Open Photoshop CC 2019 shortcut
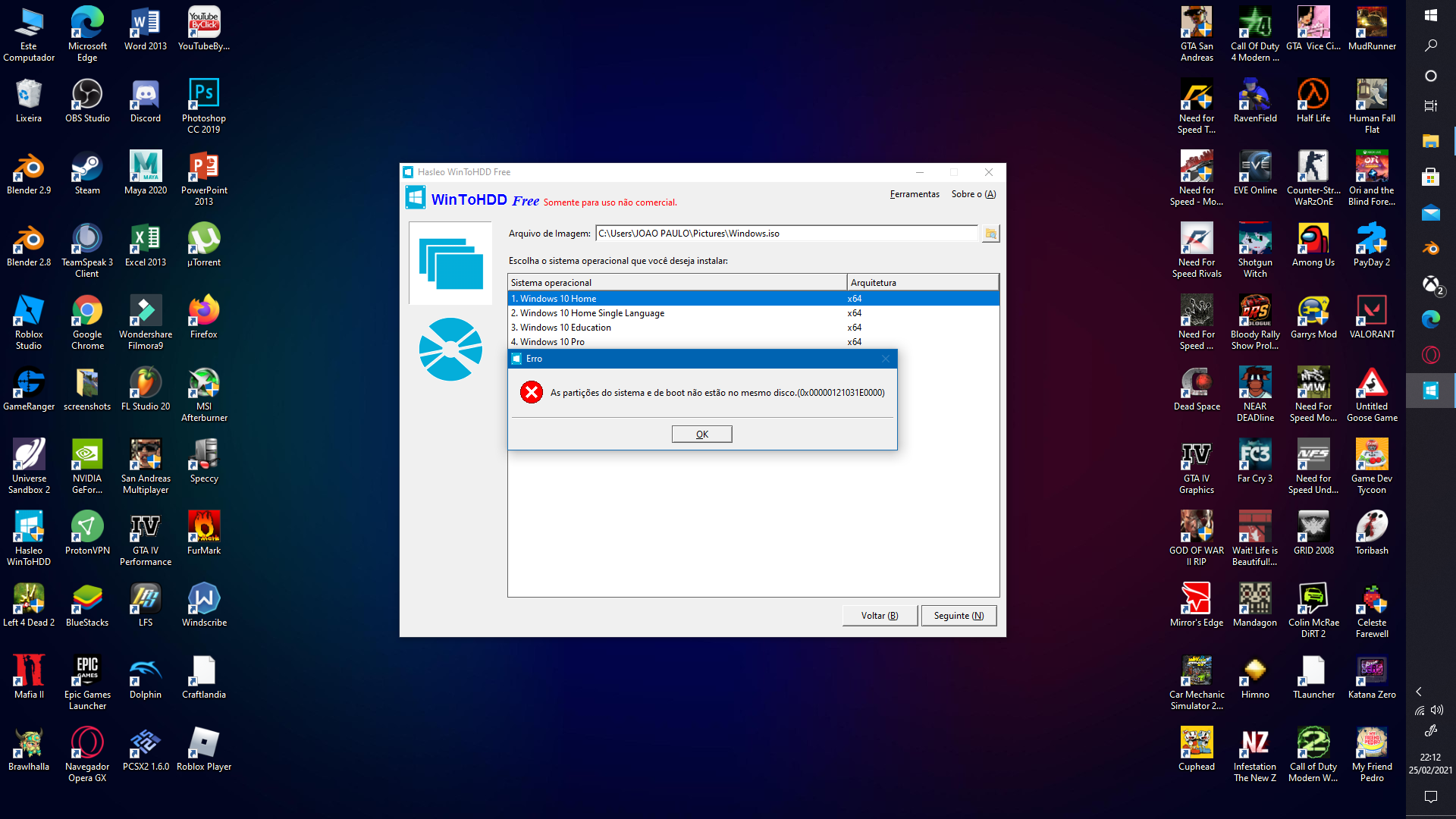The height and width of the screenshot is (819, 1456). point(204,107)
